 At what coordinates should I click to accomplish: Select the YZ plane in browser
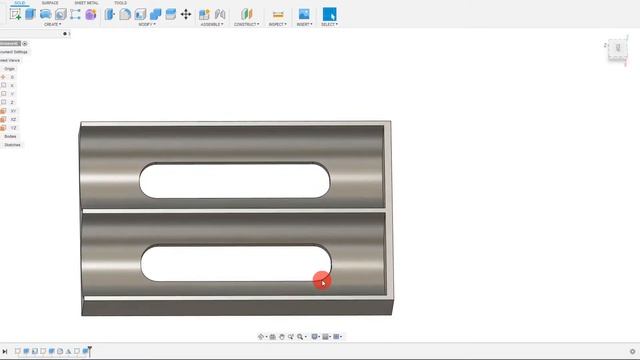13,128
